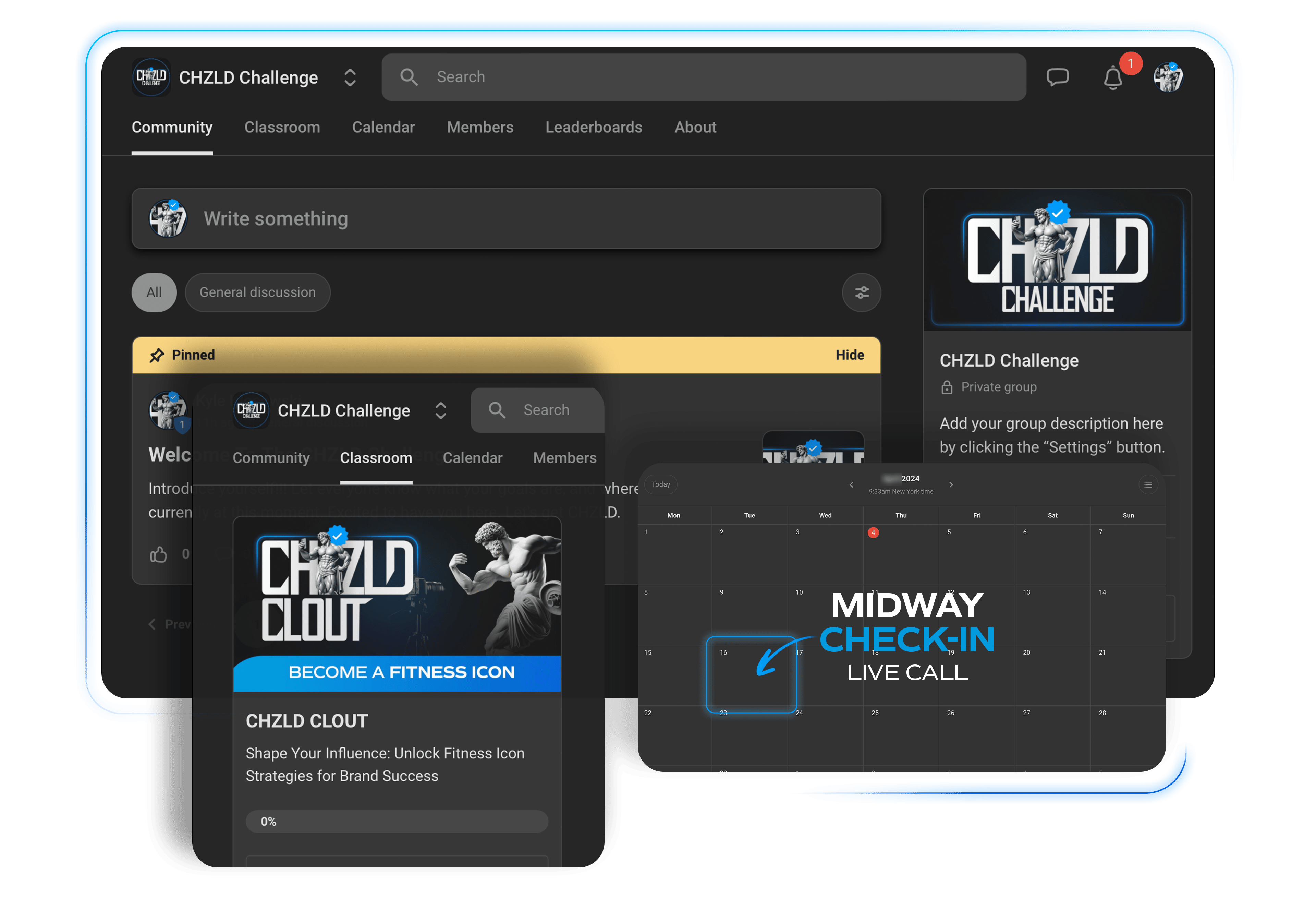This screenshot has height=898, width=1316.
Task: Click the thumbs-up like icon
Action: (x=159, y=554)
